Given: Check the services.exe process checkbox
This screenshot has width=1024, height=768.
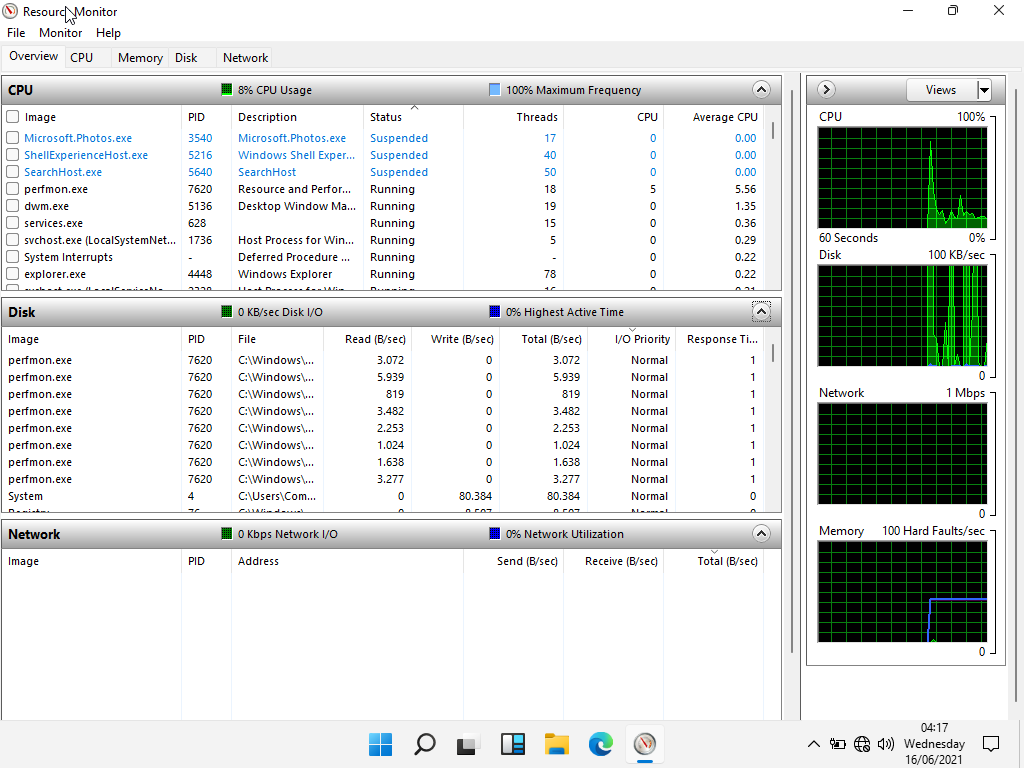Looking at the screenshot, I should point(12,223).
